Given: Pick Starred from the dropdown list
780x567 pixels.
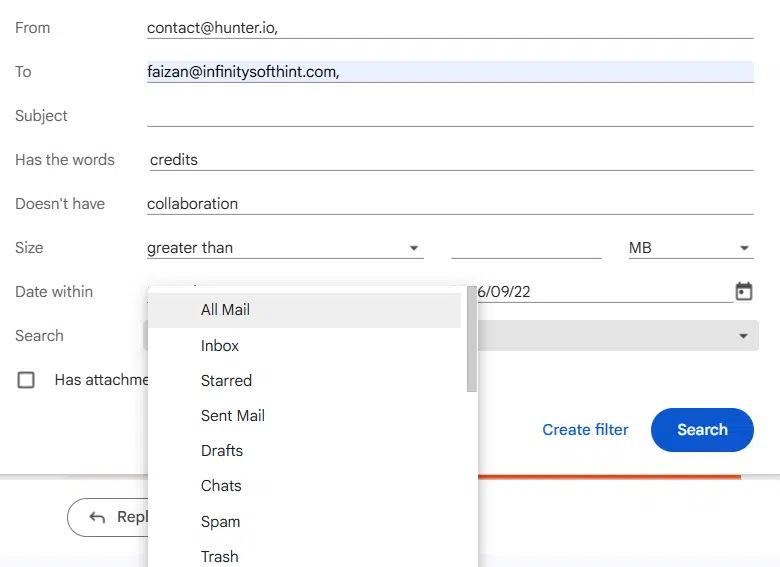Looking at the screenshot, I should [x=304, y=380].
